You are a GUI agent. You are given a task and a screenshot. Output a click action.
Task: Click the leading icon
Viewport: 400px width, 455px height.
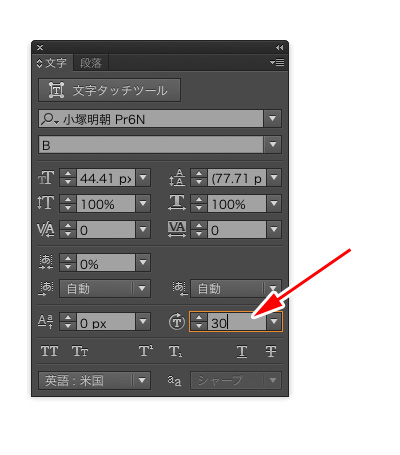pyautogui.click(x=177, y=177)
